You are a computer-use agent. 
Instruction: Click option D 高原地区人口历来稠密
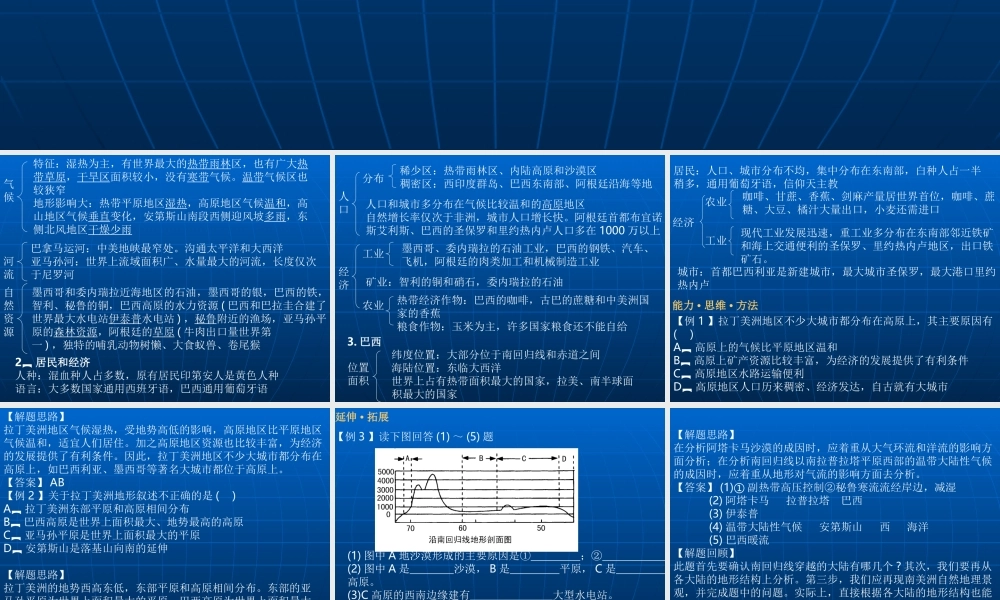click(x=810, y=386)
